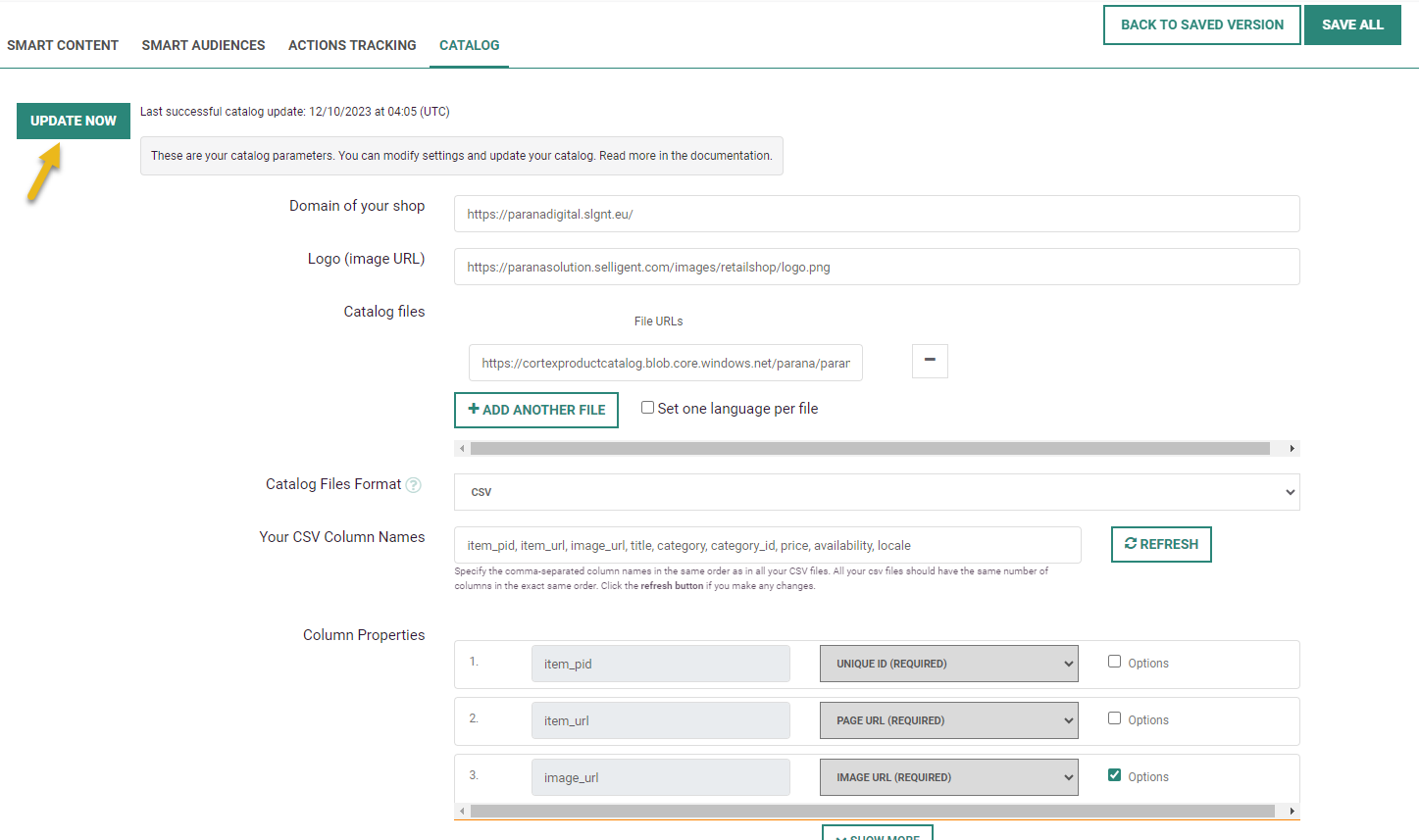Open the Unique ID (Required) dropdown
This screenshot has height=840, width=1419.
(x=948, y=664)
